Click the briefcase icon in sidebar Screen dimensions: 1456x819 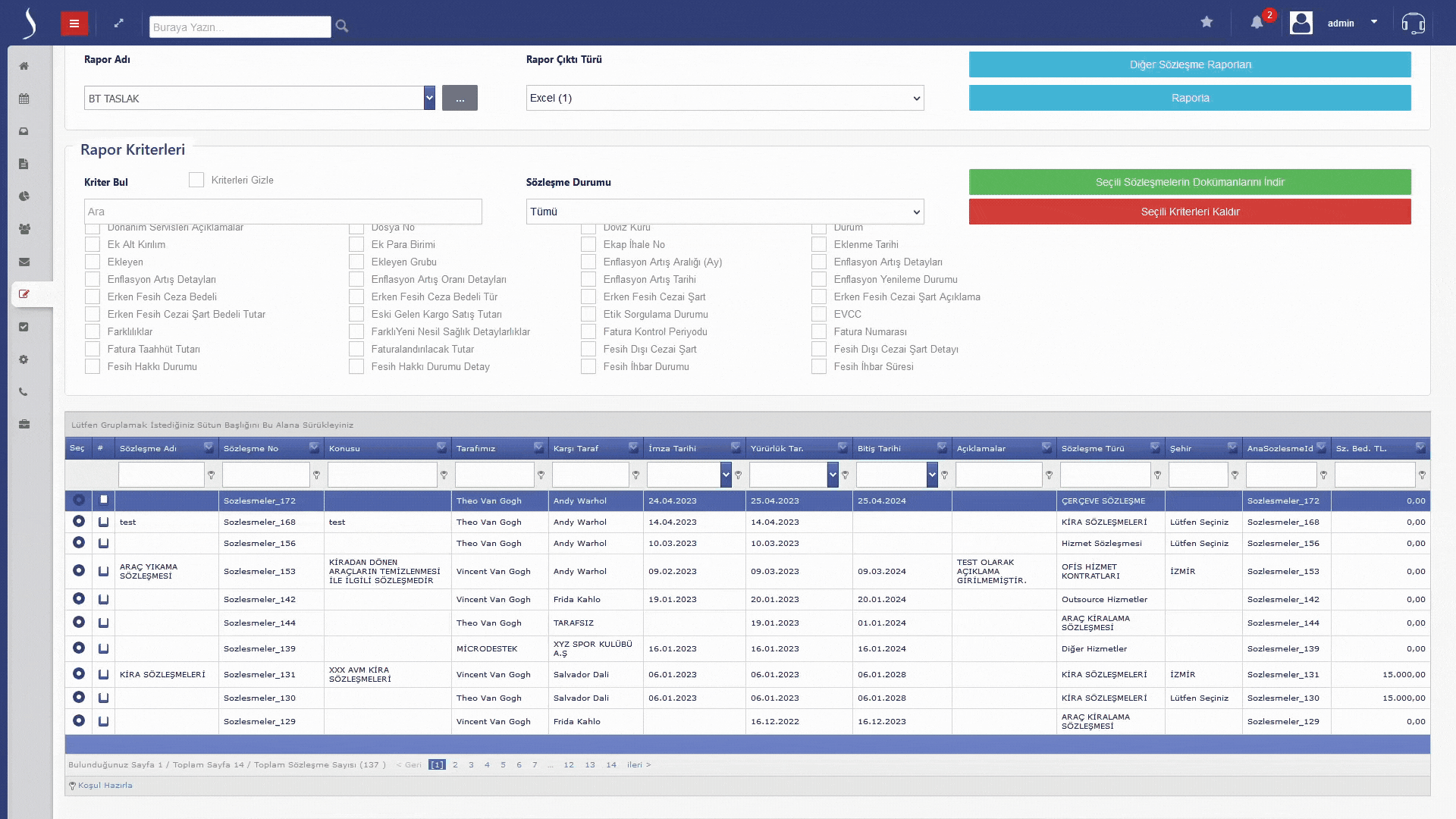tap(24, 425)
